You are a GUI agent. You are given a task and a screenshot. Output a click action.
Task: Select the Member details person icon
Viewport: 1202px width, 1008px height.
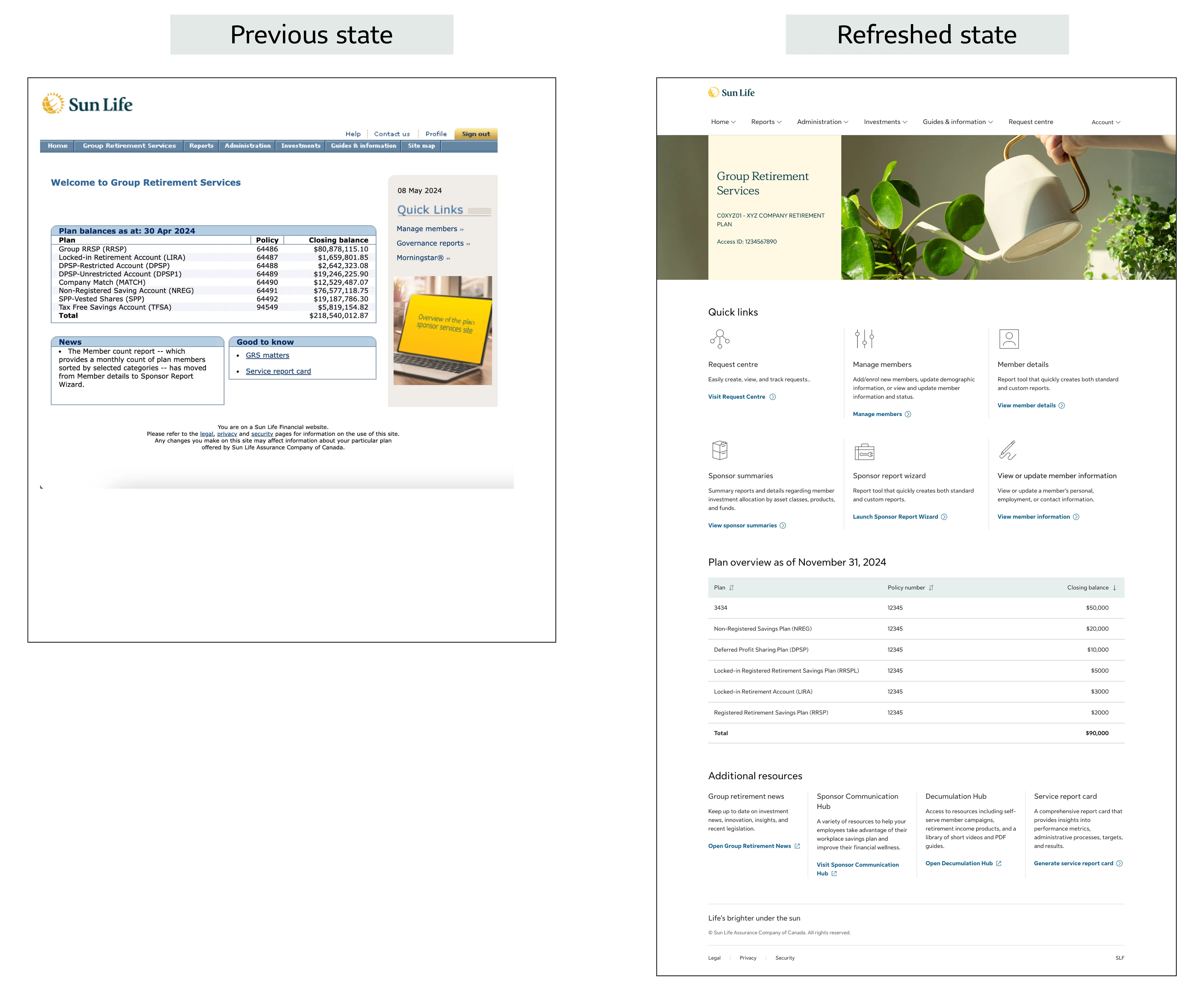(1009, 339)
